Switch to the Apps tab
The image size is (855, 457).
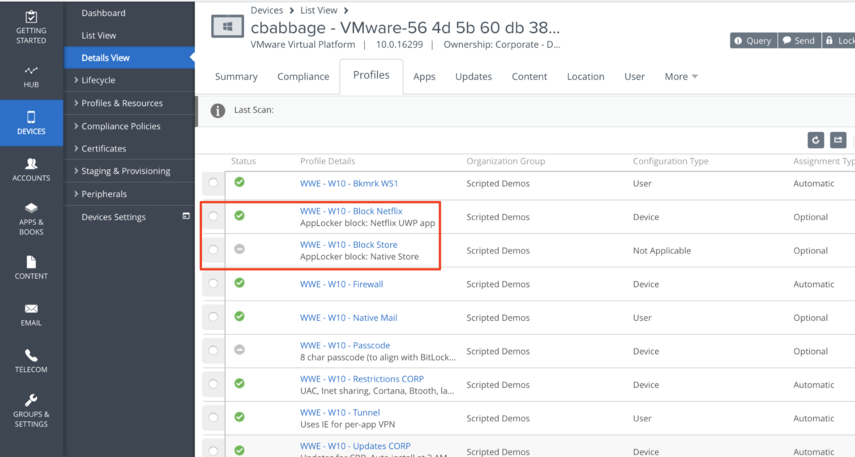pyautogui.click(x=424, y=76)
